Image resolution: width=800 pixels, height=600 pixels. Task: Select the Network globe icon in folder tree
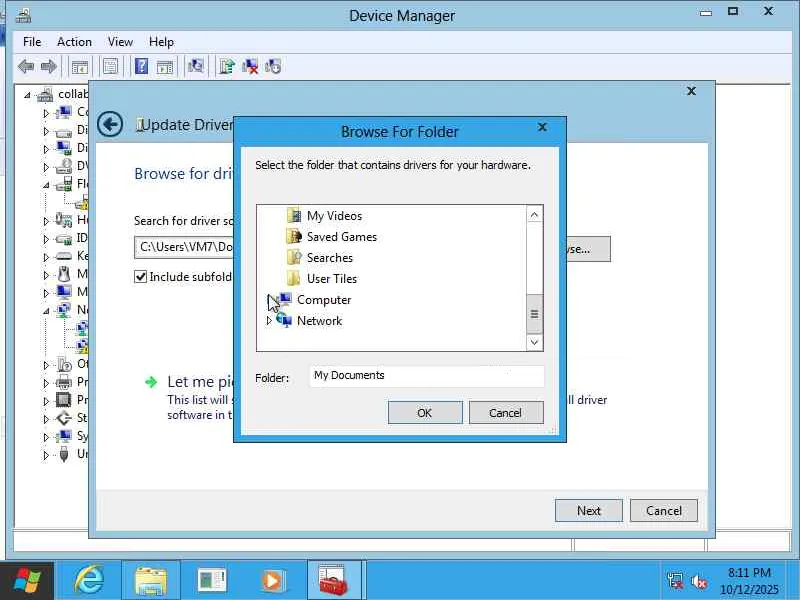pos(284,320)
